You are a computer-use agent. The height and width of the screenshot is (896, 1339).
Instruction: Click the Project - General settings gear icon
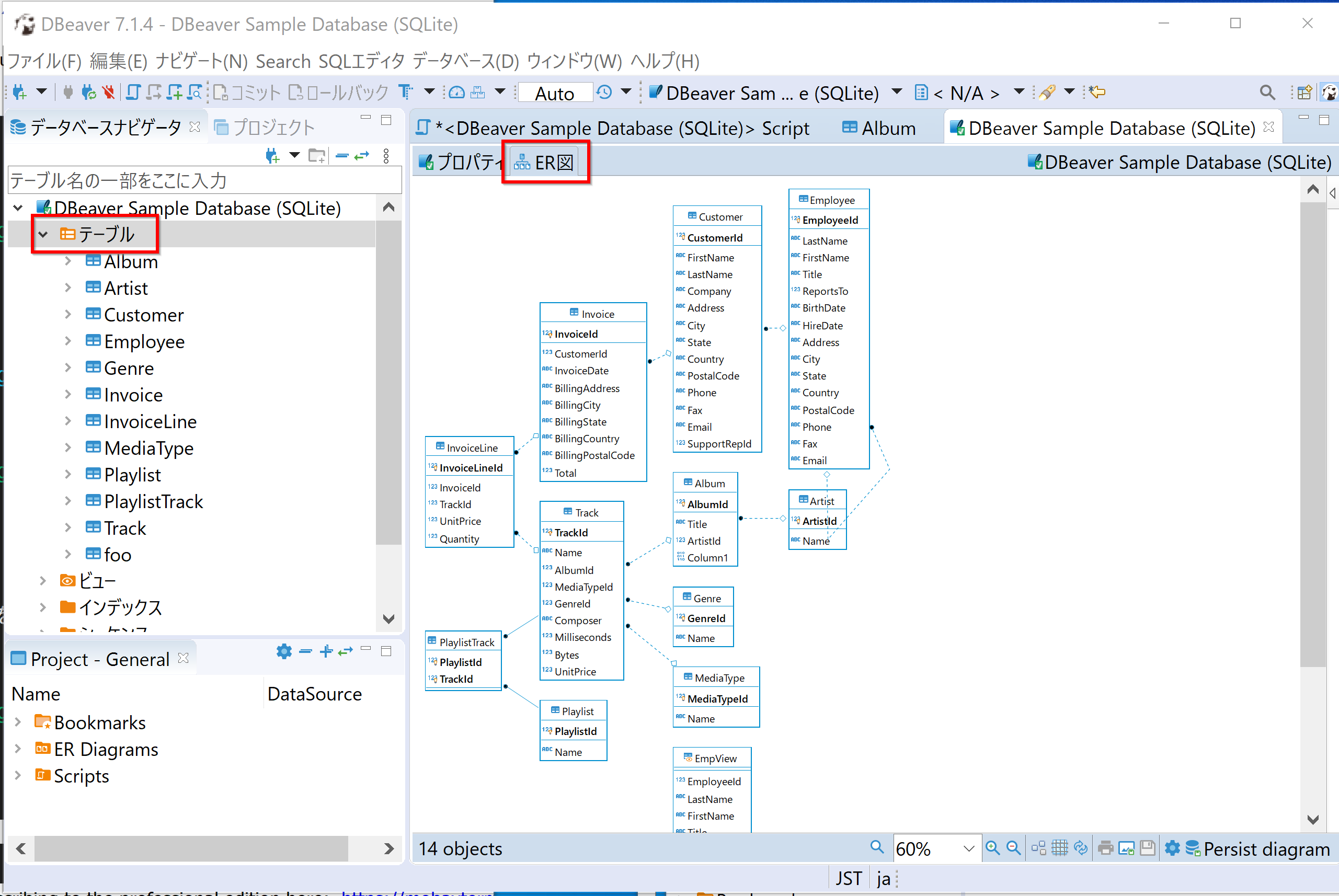pyautogui.click(x=284, y=651)
